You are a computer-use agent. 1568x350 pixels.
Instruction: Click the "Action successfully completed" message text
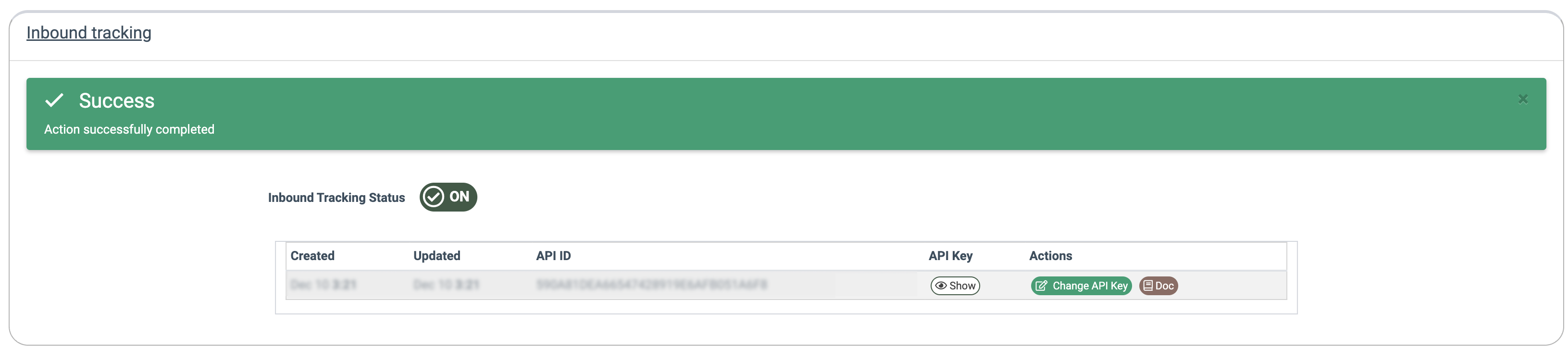click(x=129, y=129)
